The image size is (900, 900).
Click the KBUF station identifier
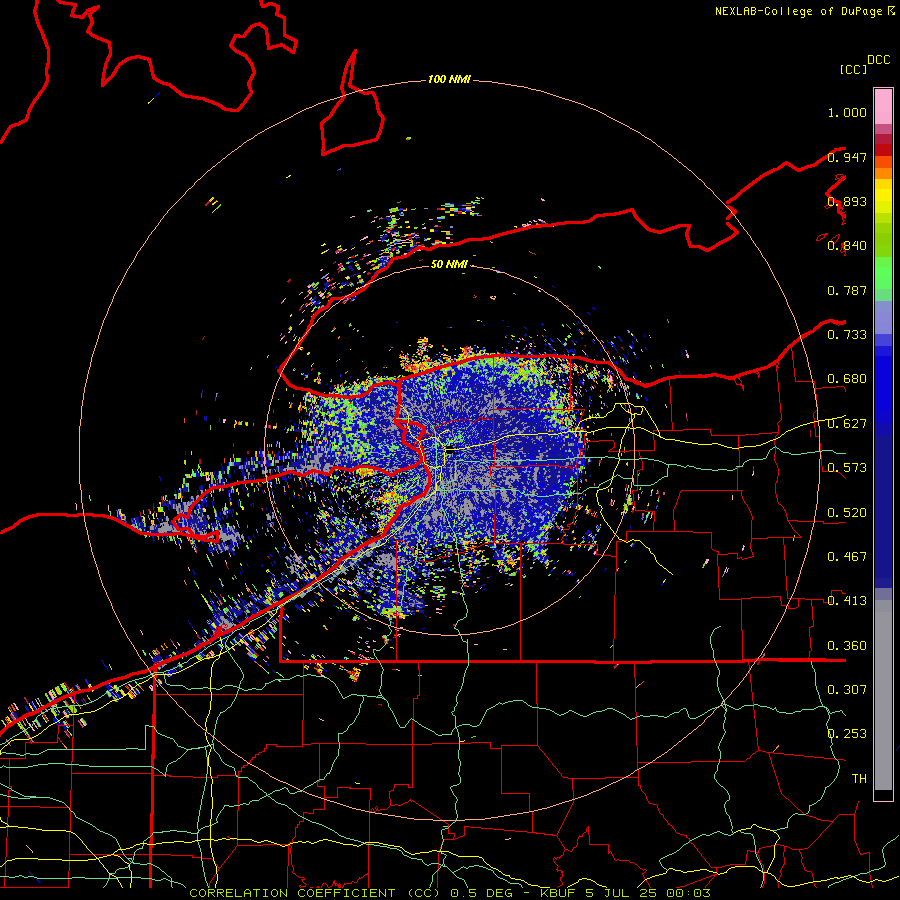point(557,893)
